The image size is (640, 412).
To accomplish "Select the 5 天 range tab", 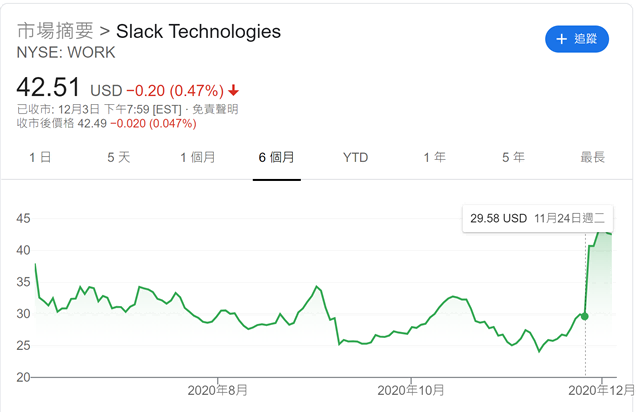I will click(118, 157).
